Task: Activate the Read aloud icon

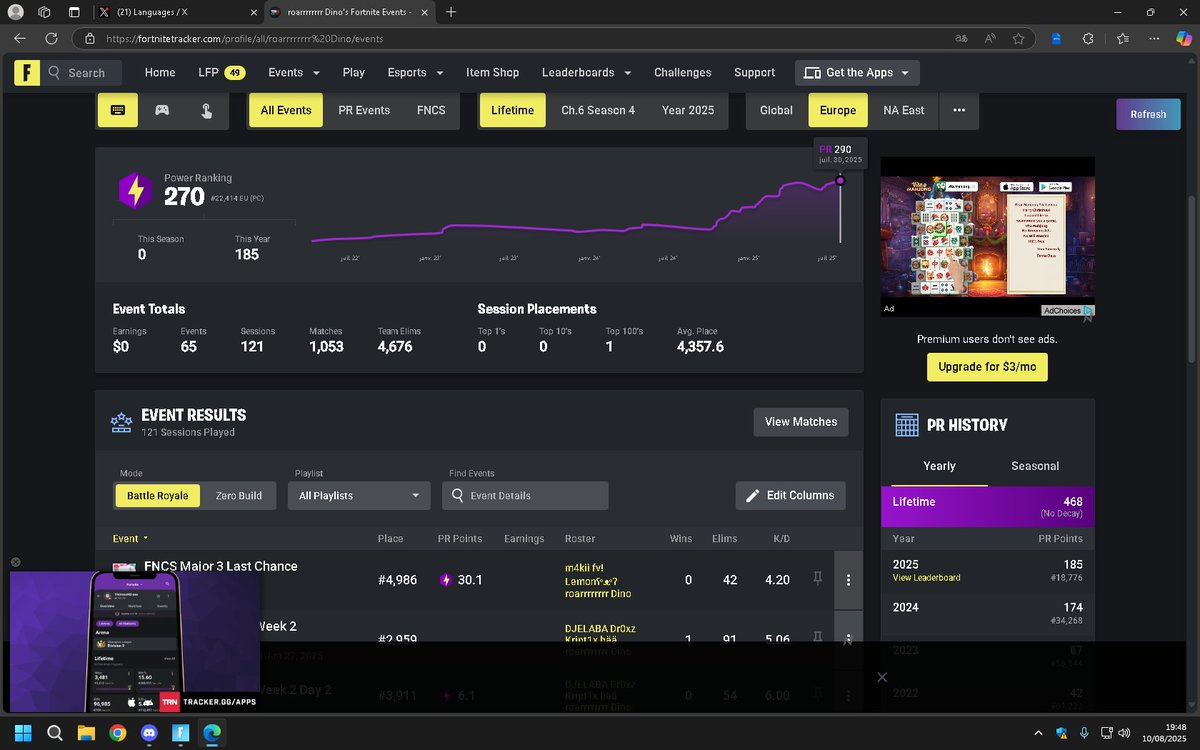Action: click(990, 38)
